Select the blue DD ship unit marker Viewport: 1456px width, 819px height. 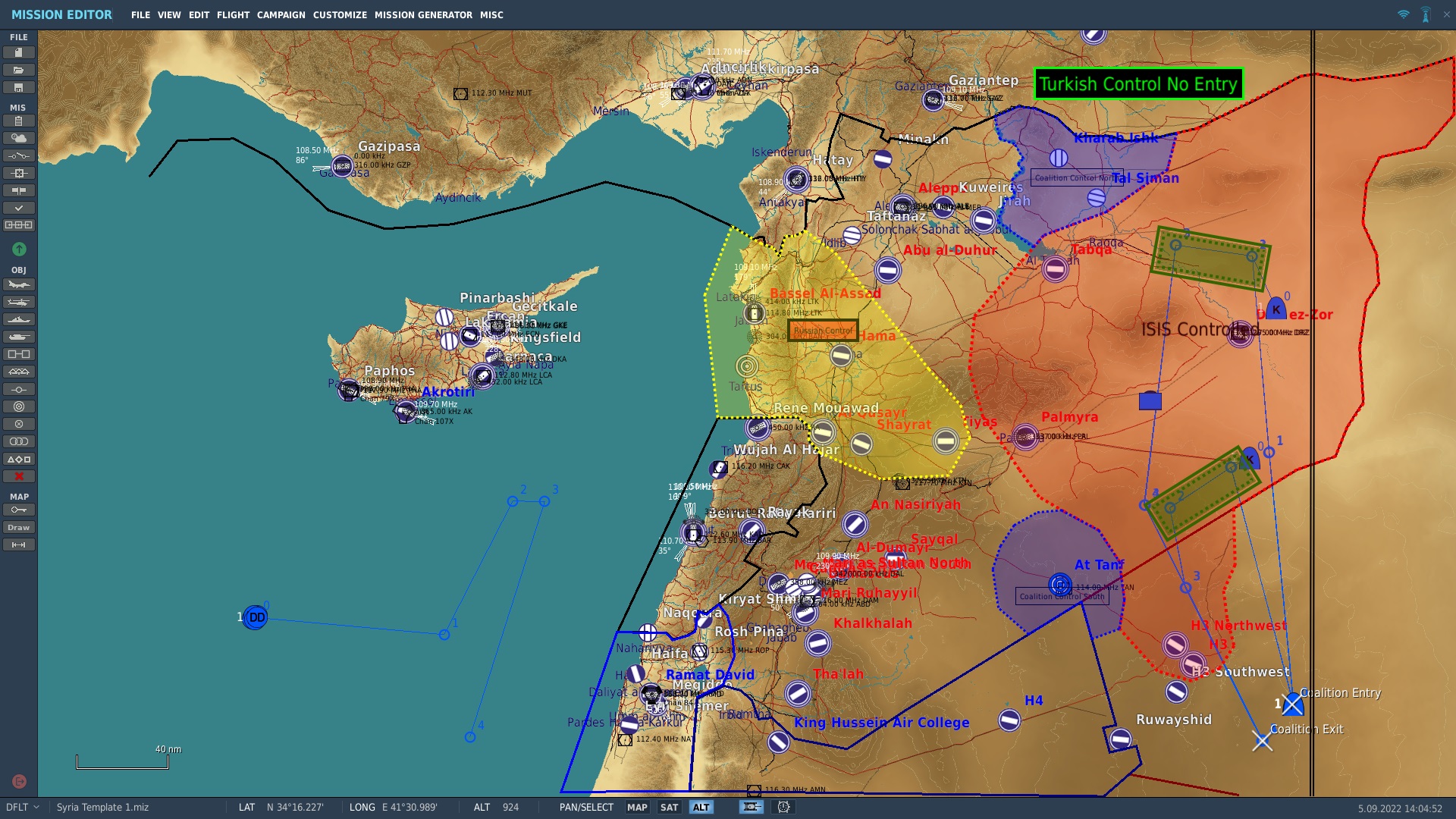(256, 617)
